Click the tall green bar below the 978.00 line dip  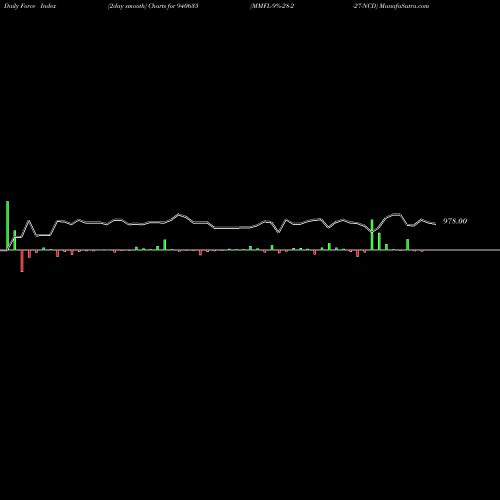pyautogui.click(x=372, y=235)
